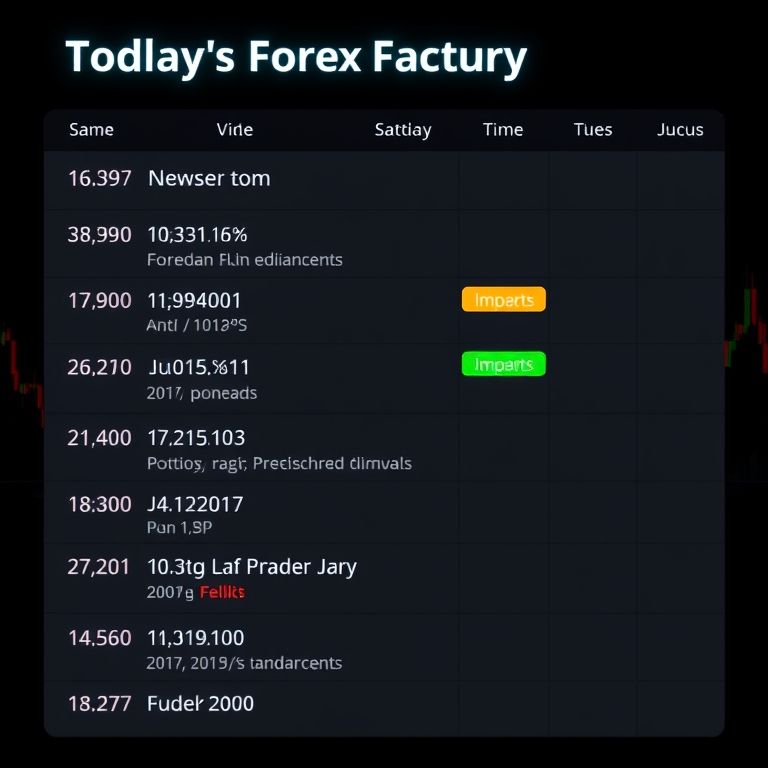768x768 pixels.
Task: Click the orange Imparts badge
Action: [504, 299]
